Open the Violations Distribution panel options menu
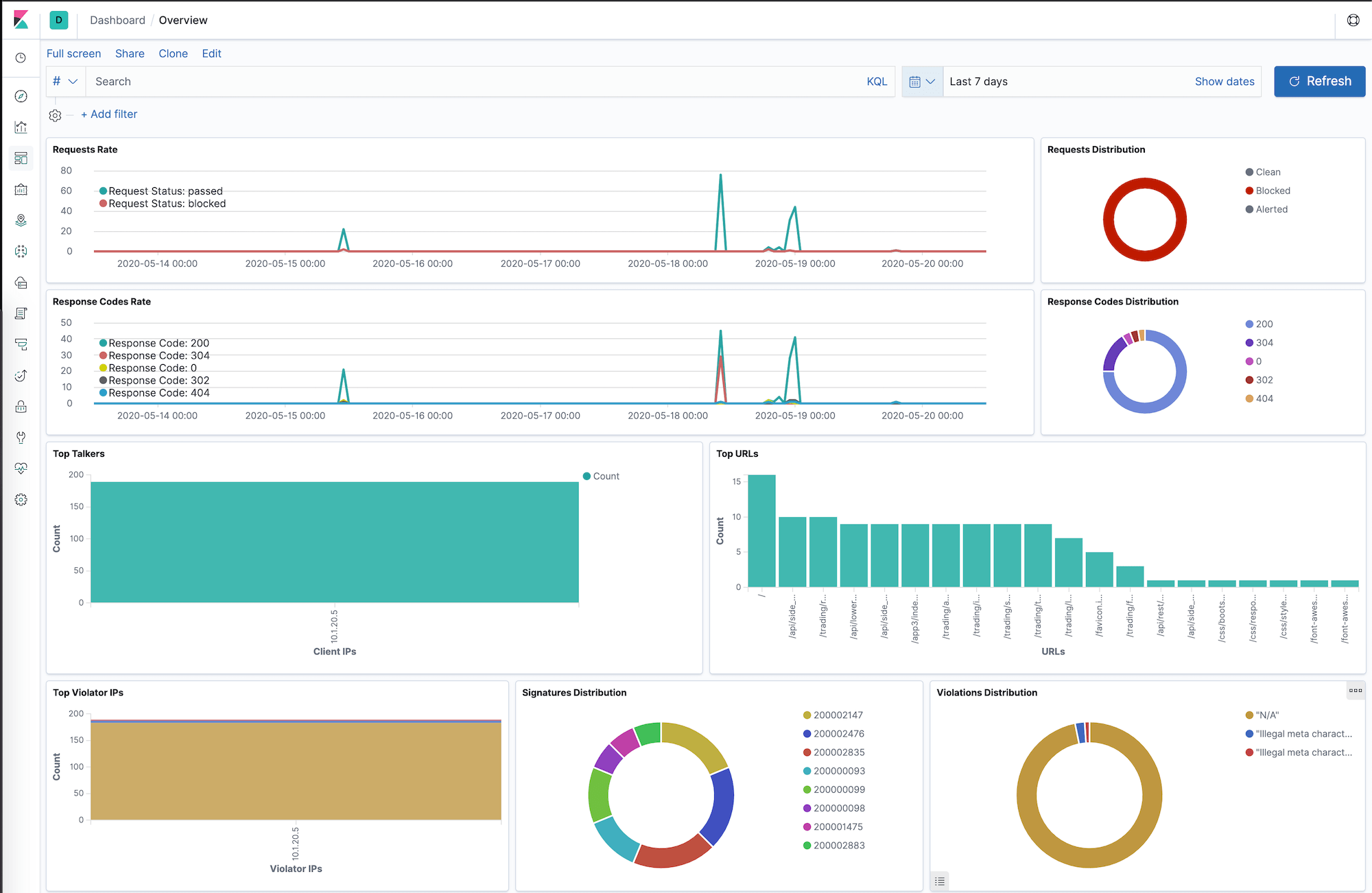The height and width of the screenshot is (893, 1372). [x=1356, y=691]
